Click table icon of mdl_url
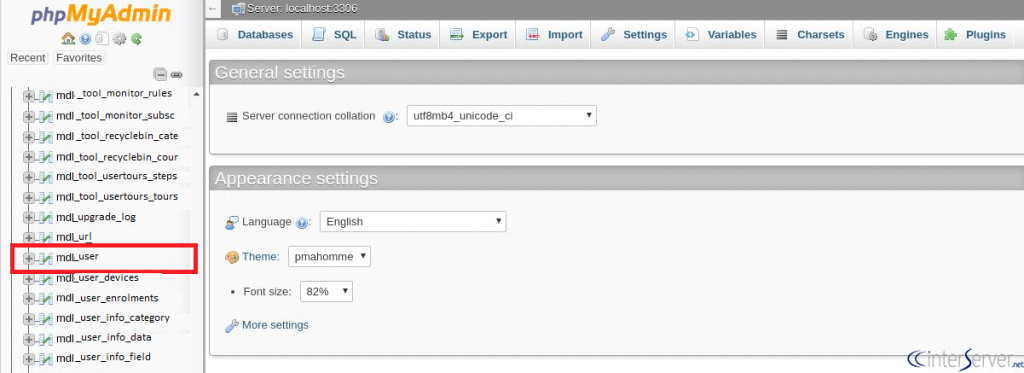The height and width of the screenshot is (373, 1024). (x=46, y=238)
